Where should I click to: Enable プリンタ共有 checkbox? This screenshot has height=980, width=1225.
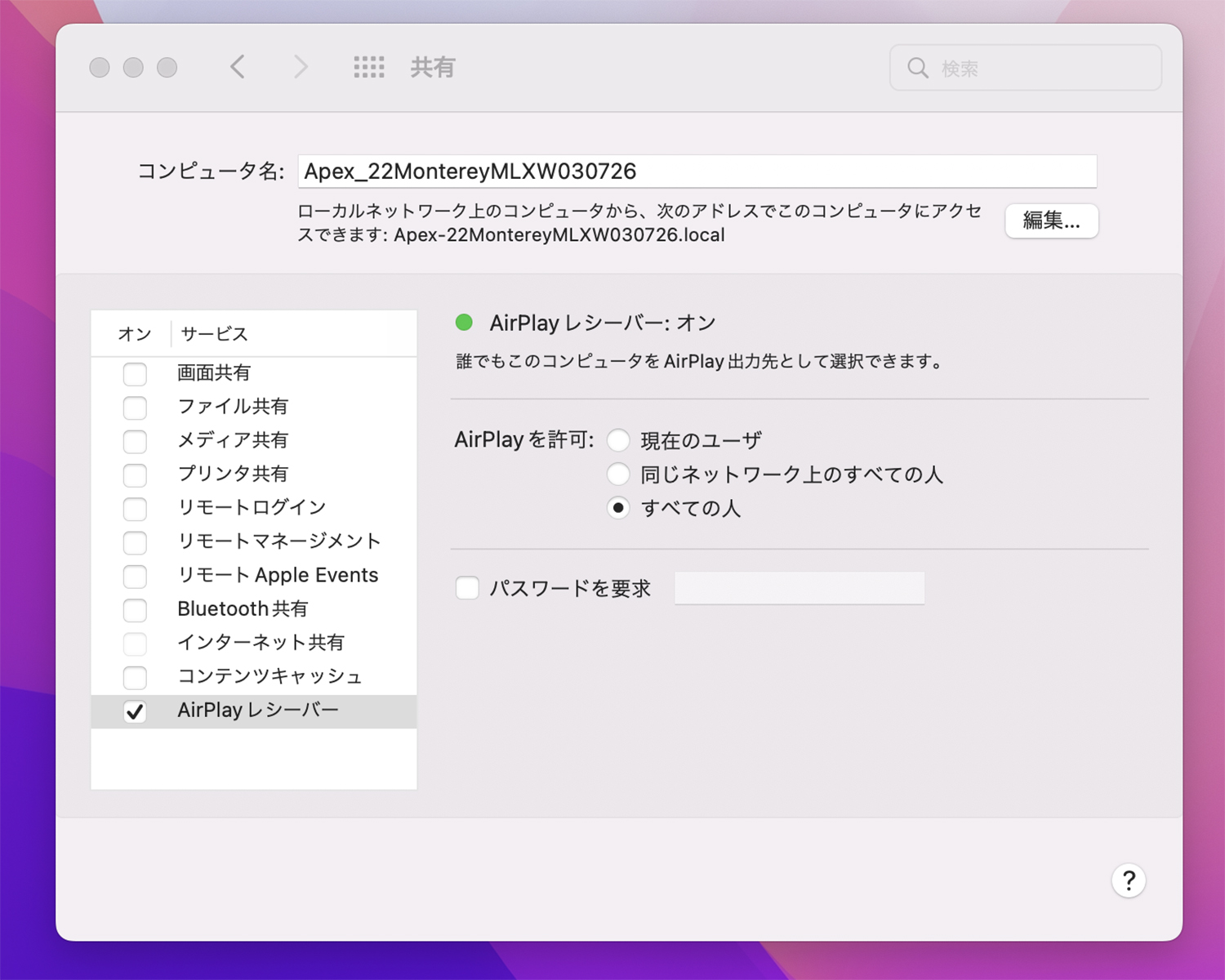(135, 474)
